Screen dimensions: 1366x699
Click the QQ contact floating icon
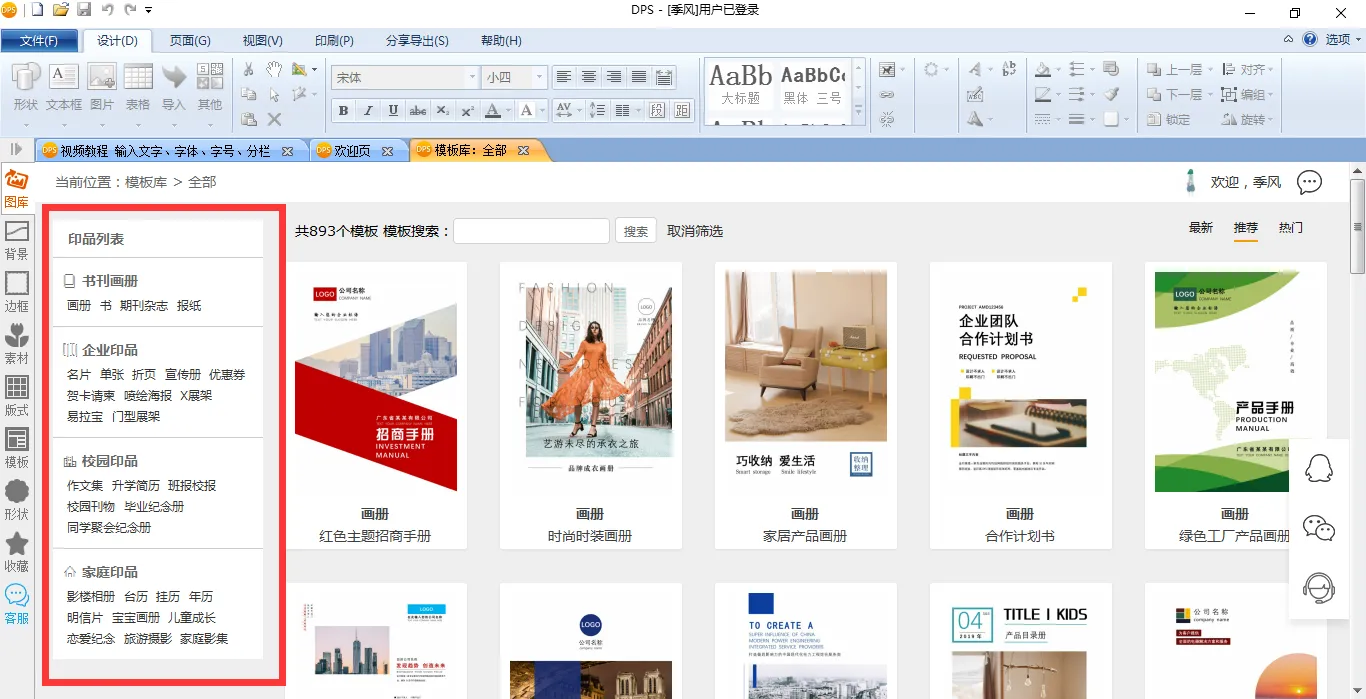[x=1319, y=469]
